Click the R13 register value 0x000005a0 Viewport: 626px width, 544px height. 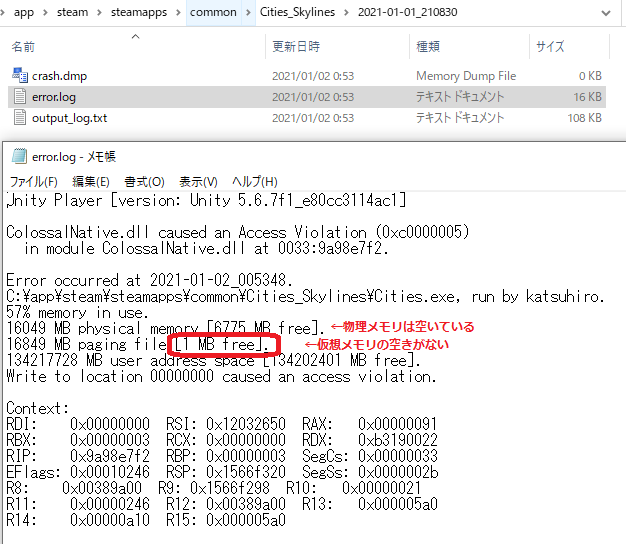coord(398,504)
